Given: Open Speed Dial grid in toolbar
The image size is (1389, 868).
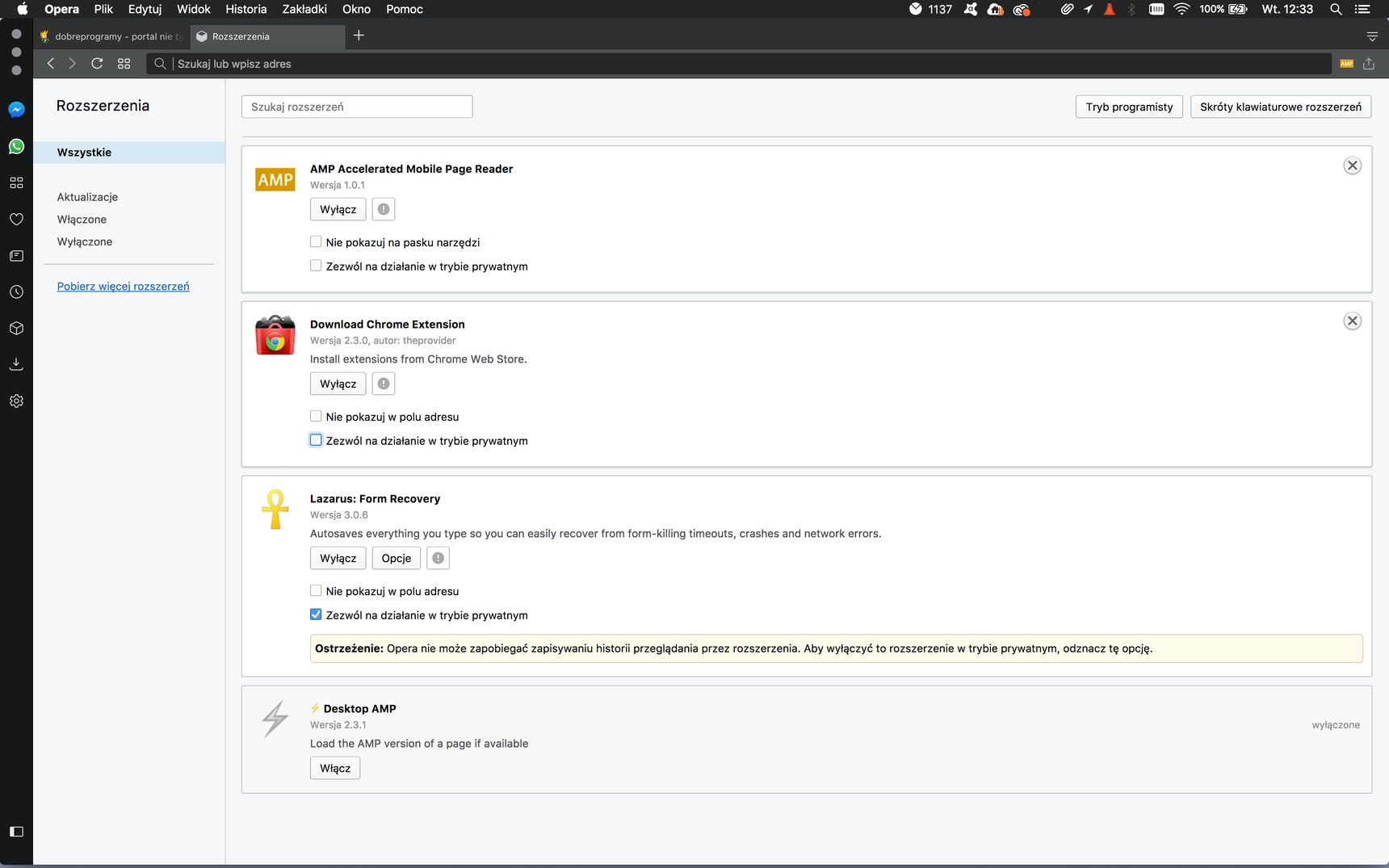Looking at the screenshot, I should pyautogui.click(x=124, y=63).
